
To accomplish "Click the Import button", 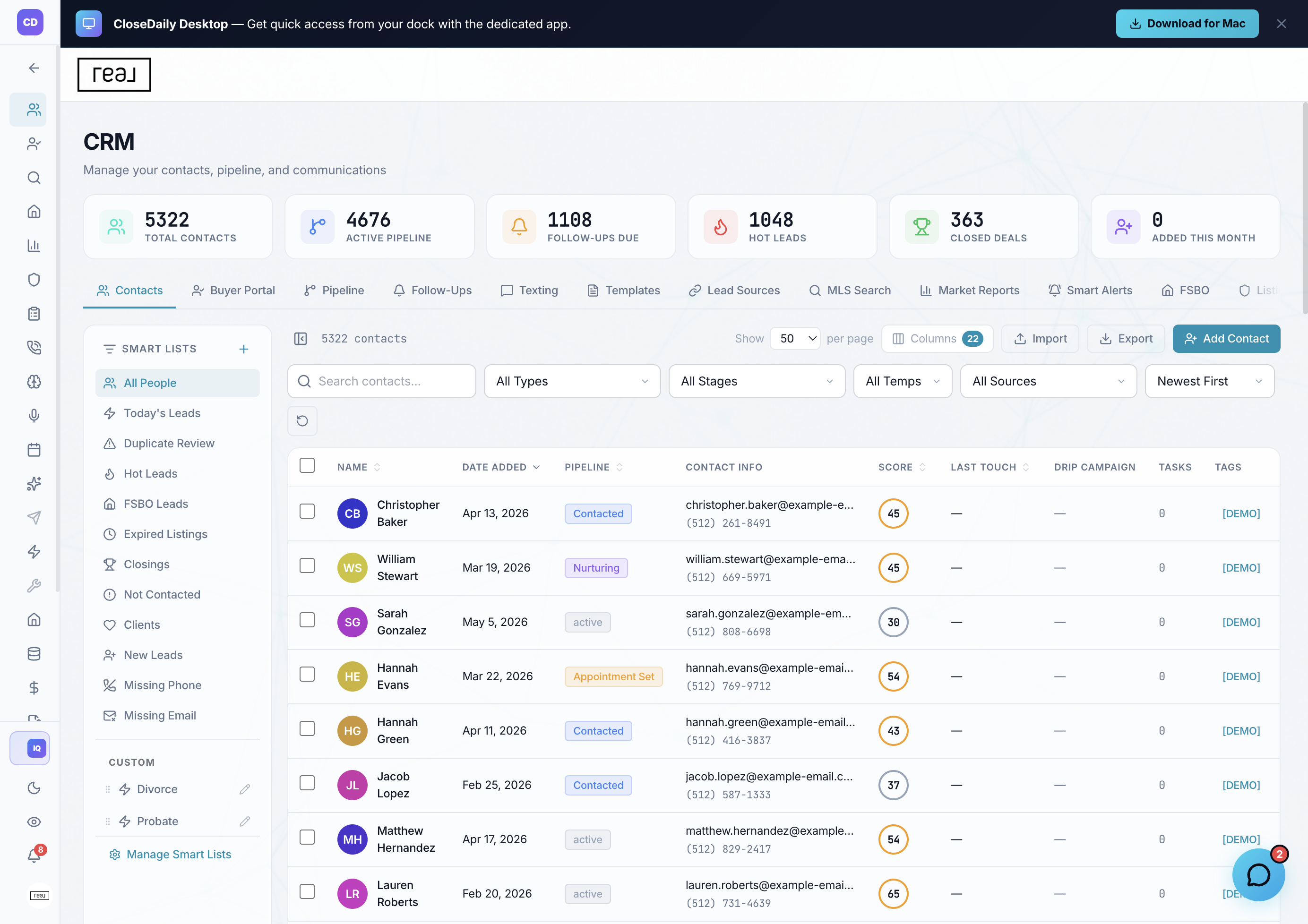I will coord(1040,339).
